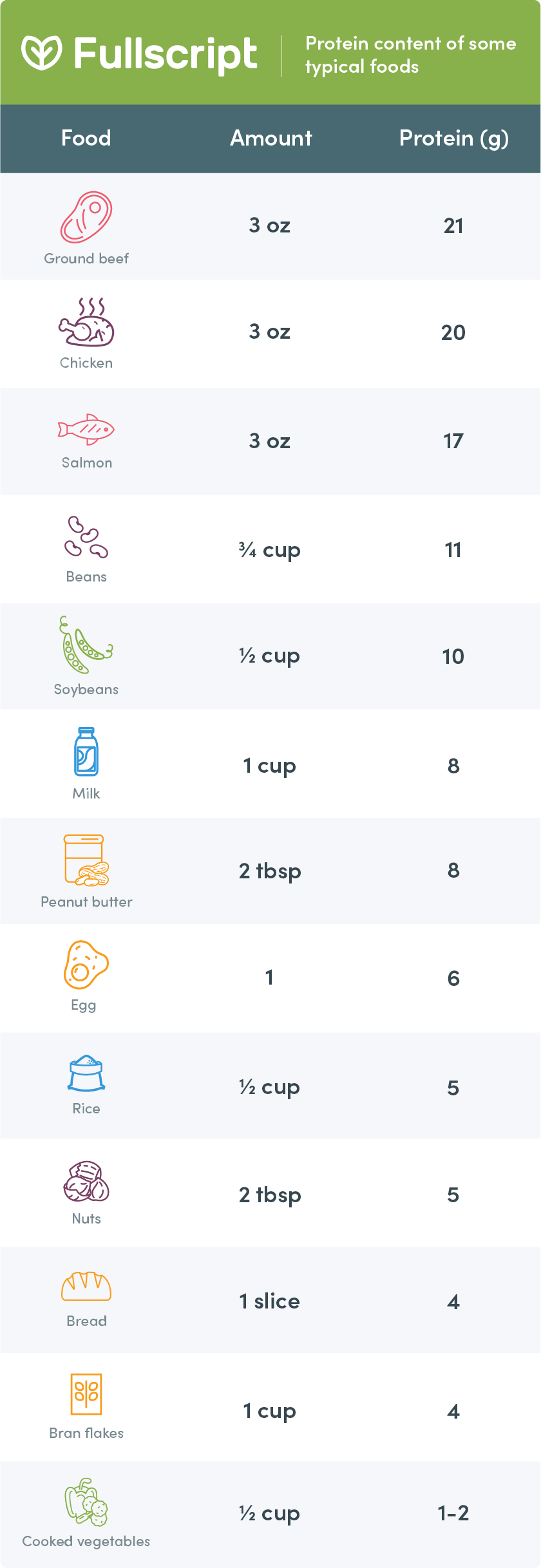The height and width of the screenshot is (1568, 541).
Task: Click the title 'Protein content of some typical foods'
Action: click(410, 55)
